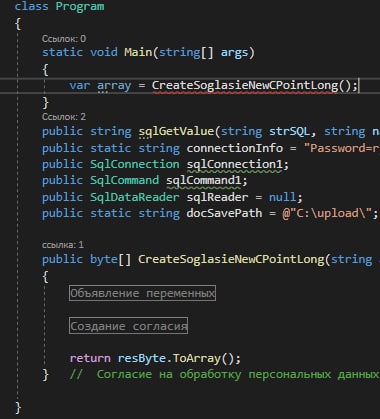Click the 'docSavePath' field name

click(224, 213)
